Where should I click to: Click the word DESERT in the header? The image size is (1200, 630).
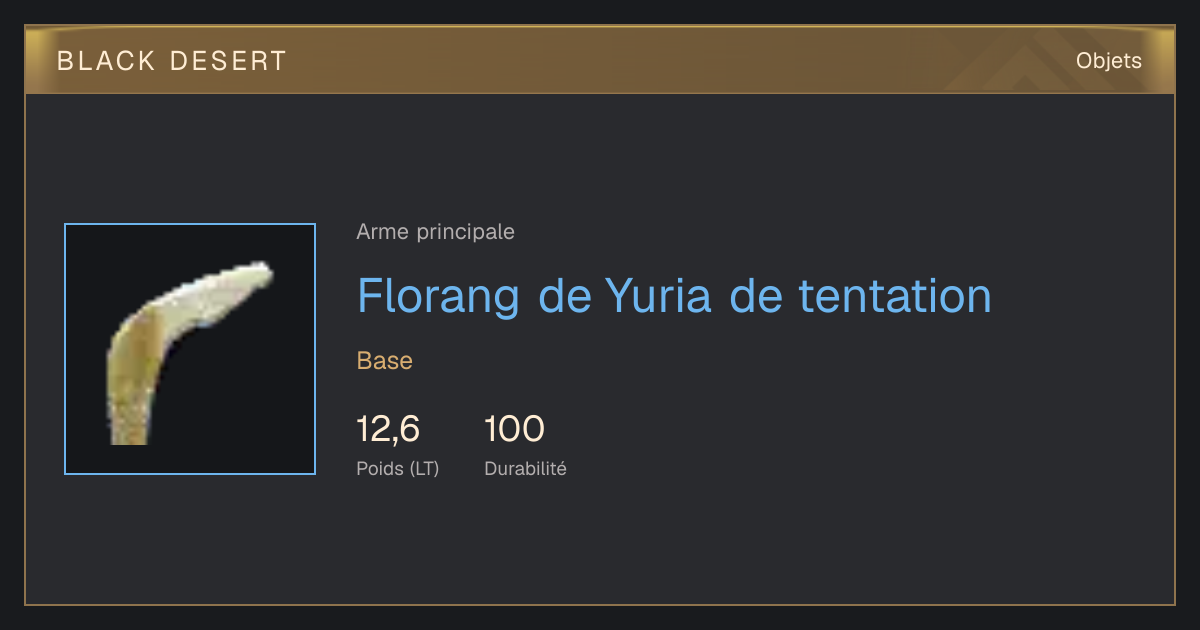[x=229, y=61]
